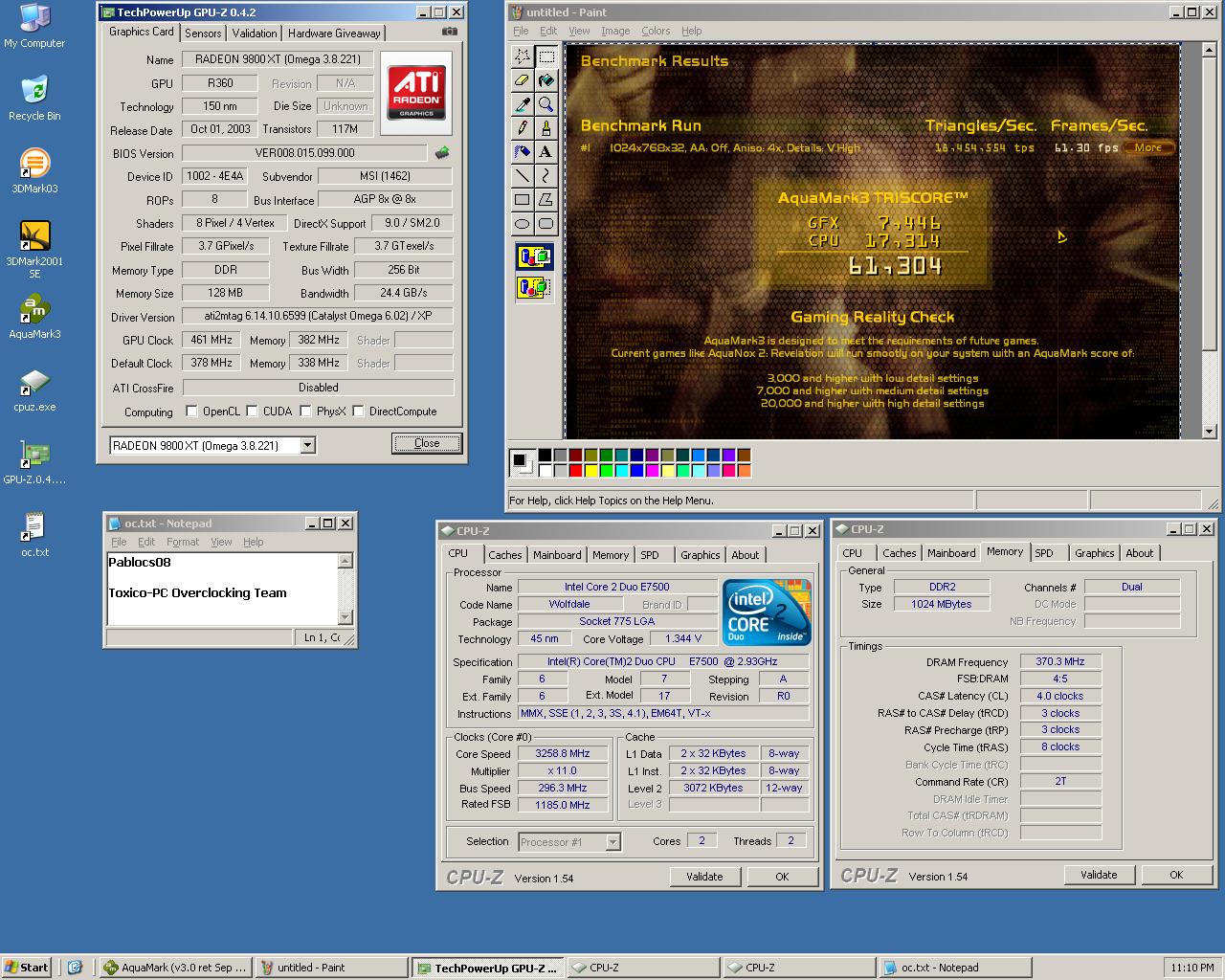Select the AquaMark3 desktop icon

(34, 317)
